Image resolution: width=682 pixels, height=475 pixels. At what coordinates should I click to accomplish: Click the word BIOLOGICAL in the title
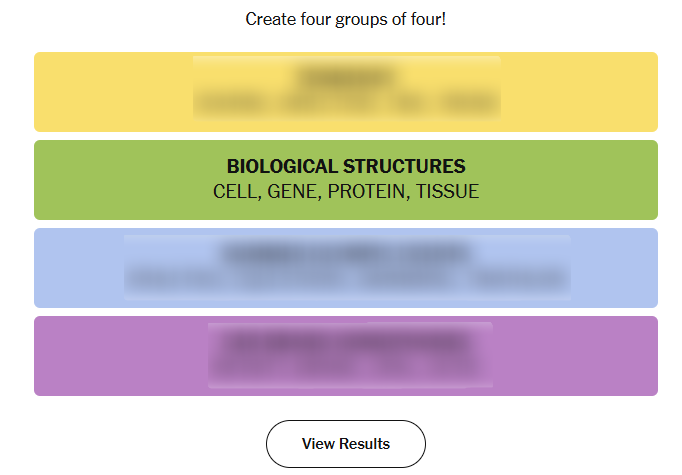tap(282, 166)
